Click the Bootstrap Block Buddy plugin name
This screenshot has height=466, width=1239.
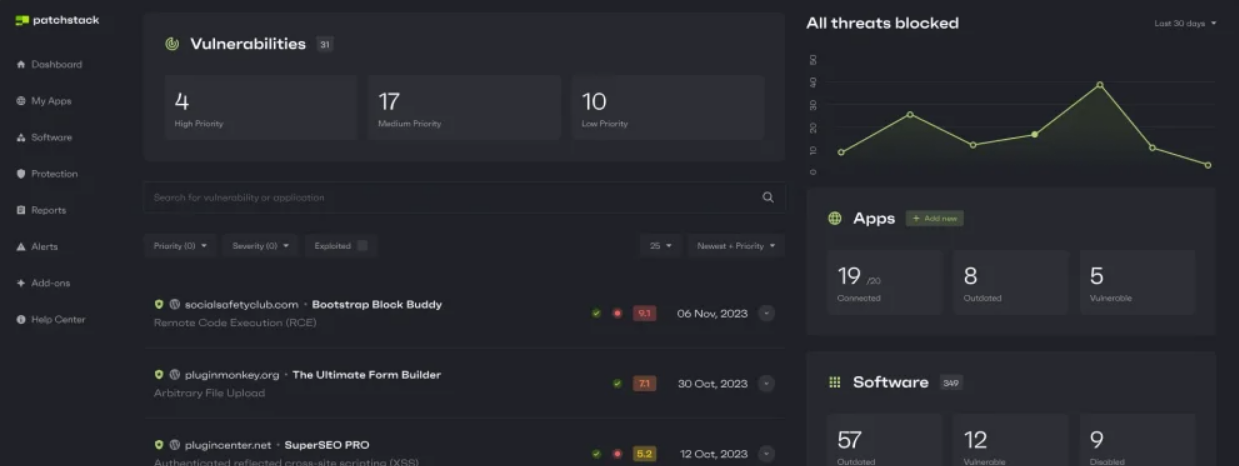pyautogui.click(x=377, y=304)
